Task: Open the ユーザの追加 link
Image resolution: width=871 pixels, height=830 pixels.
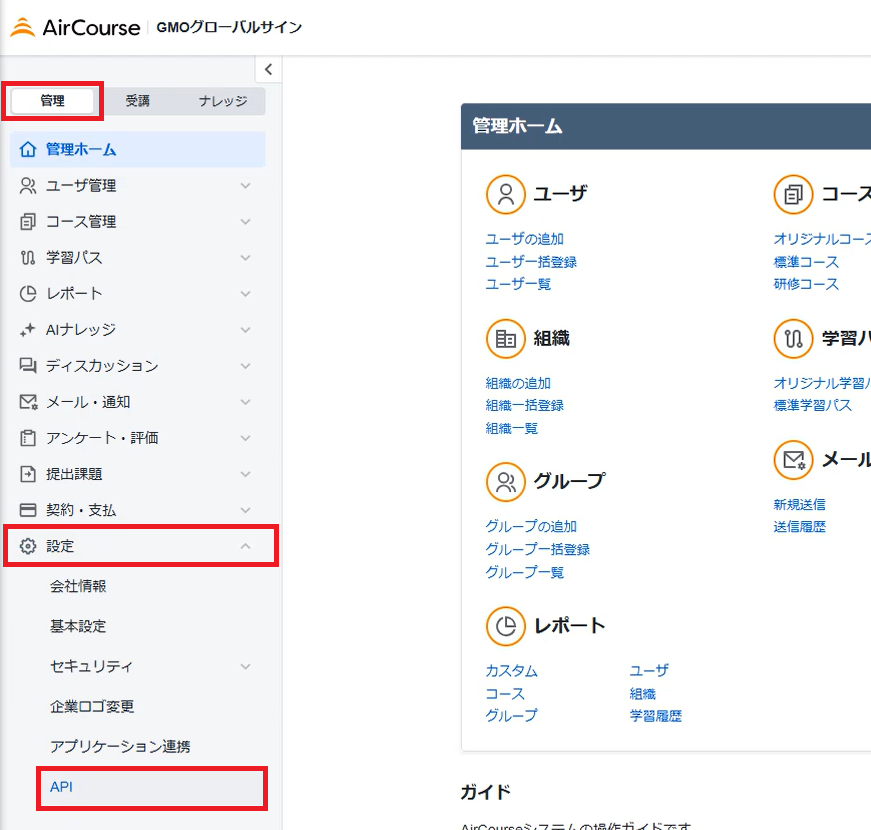Action: [524, 239]
